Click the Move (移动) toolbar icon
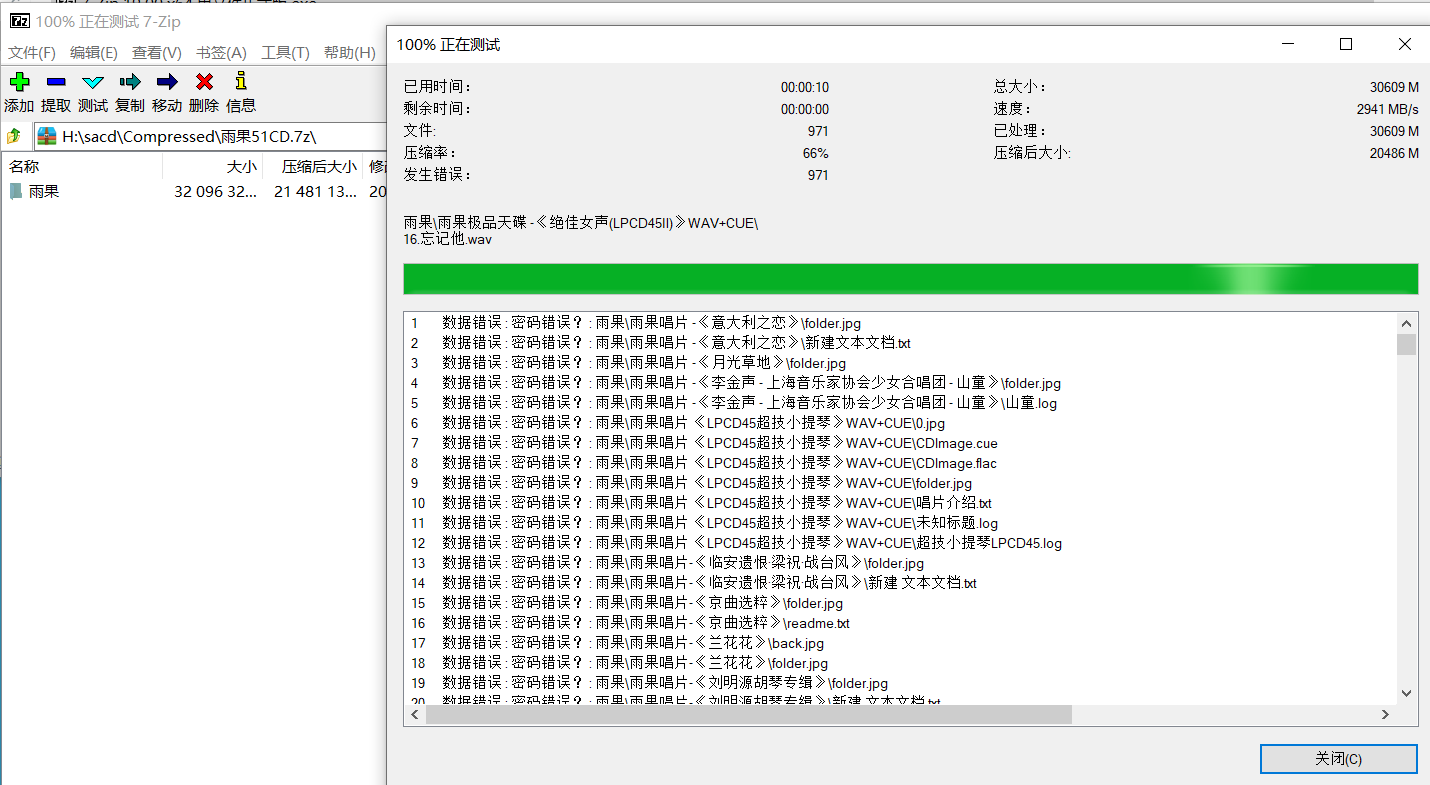 (167, 82)
